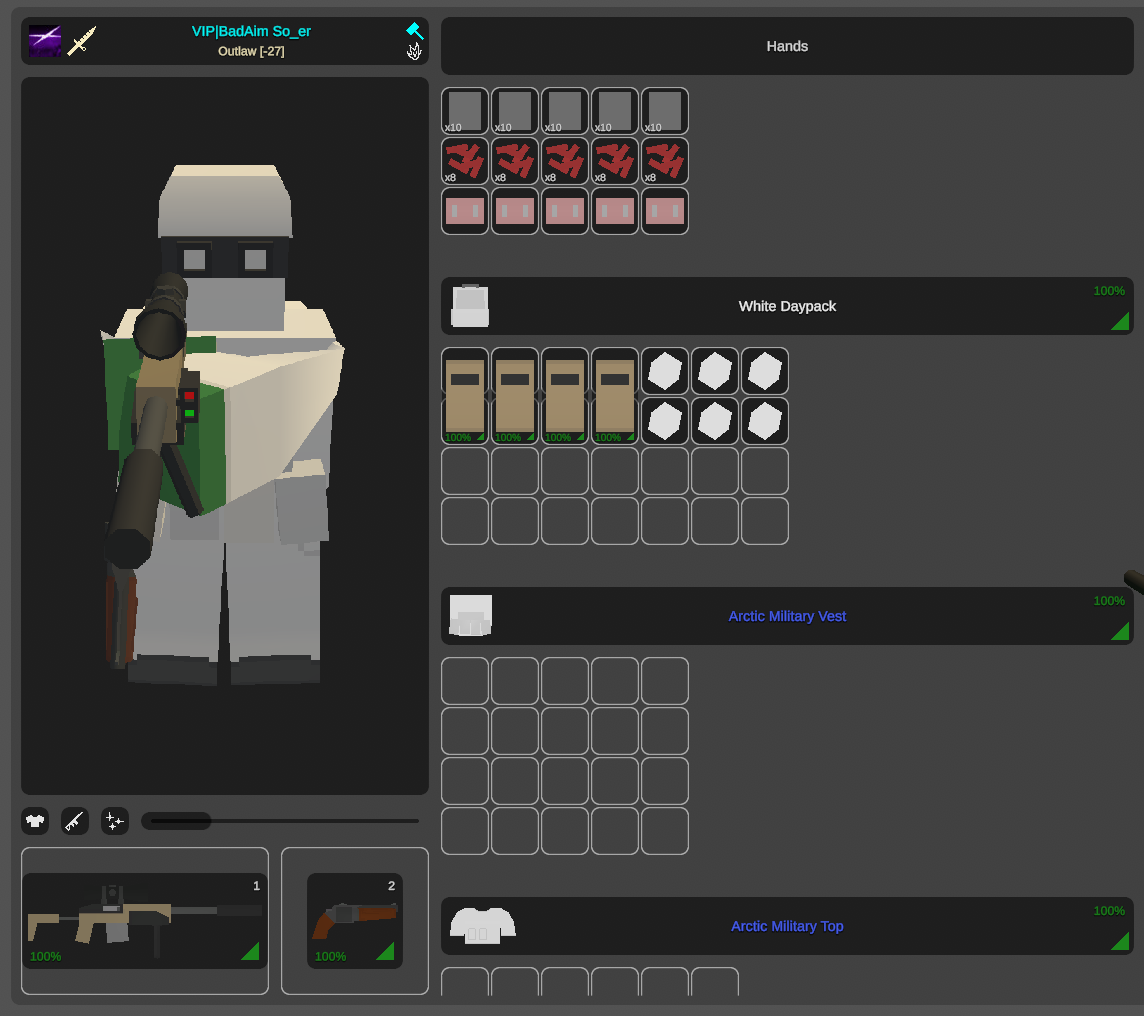Image resolution: width=1144 pixels, height=1016 pixels.
Task: Select the second gray x10 item in Hands
Action: coord(515,111)
